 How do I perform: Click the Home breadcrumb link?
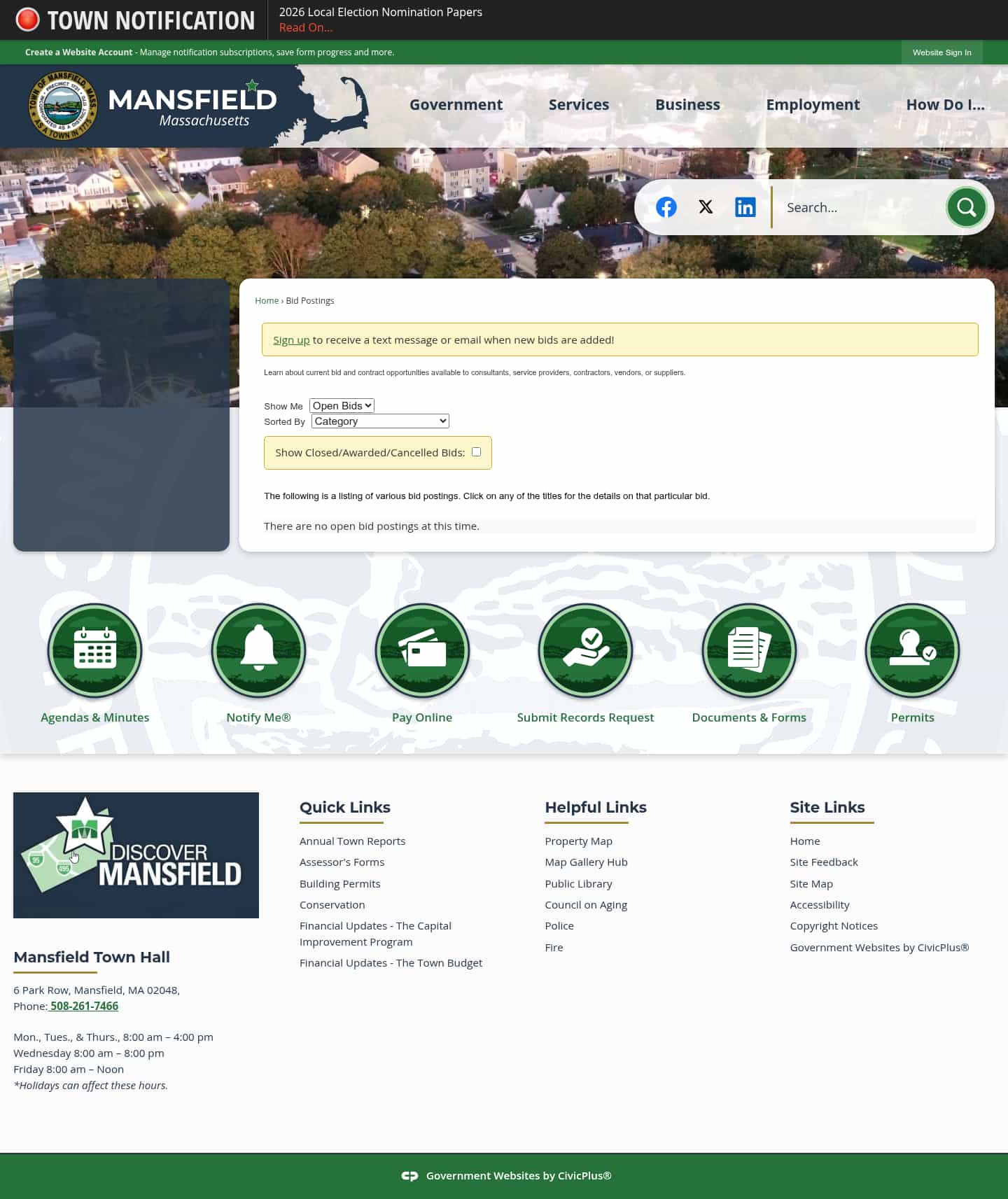coord(267,301)
